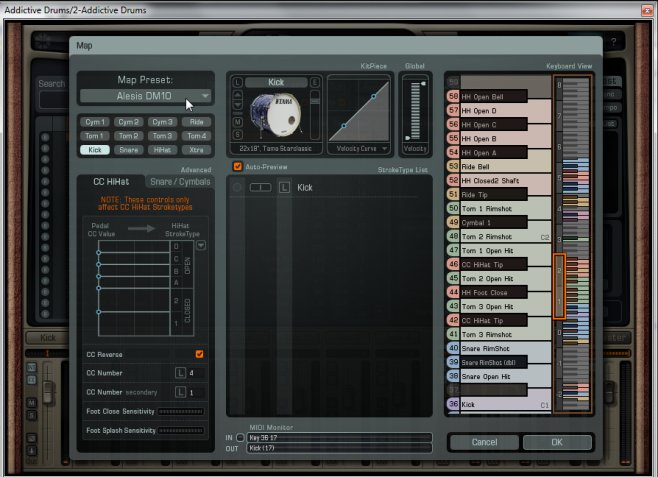Toggle the Auto-Preview checkbox
Viewport: 658px width, 477px height.
pos(238,167)
